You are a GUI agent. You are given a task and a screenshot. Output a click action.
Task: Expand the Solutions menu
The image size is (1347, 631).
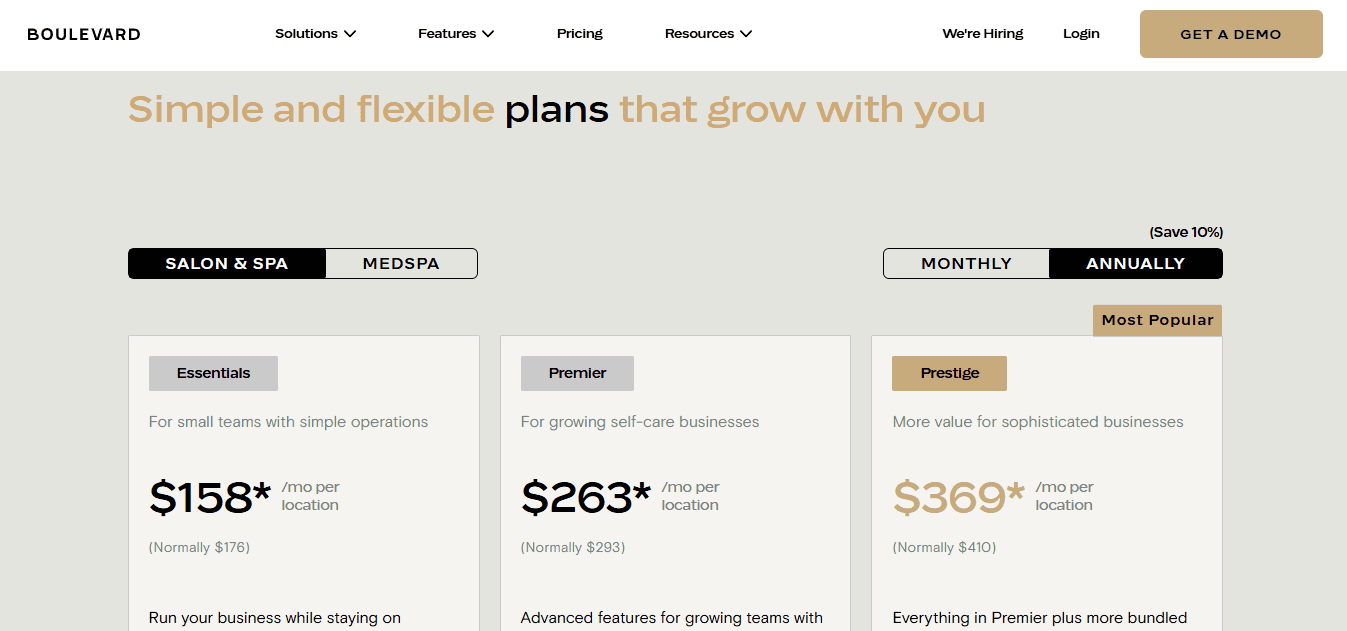pos(316,34)
